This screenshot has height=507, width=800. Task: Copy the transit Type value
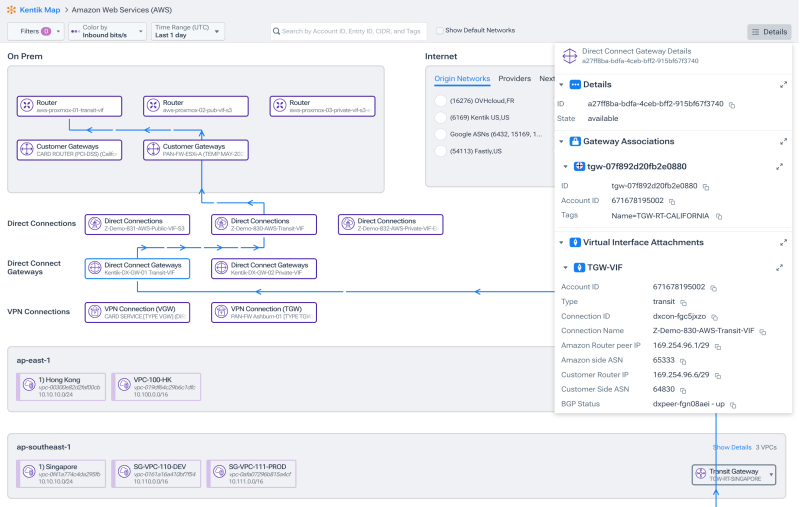click(683, 303)
